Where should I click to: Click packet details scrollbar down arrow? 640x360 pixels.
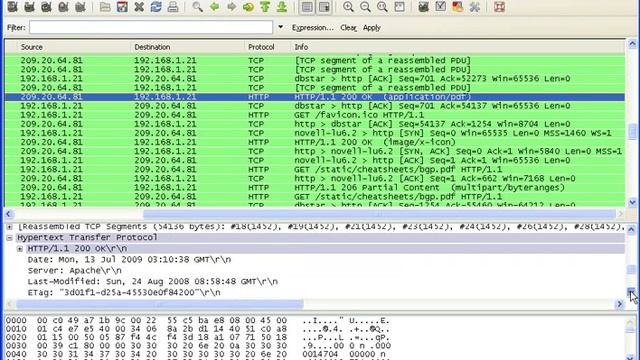(632, 291)
